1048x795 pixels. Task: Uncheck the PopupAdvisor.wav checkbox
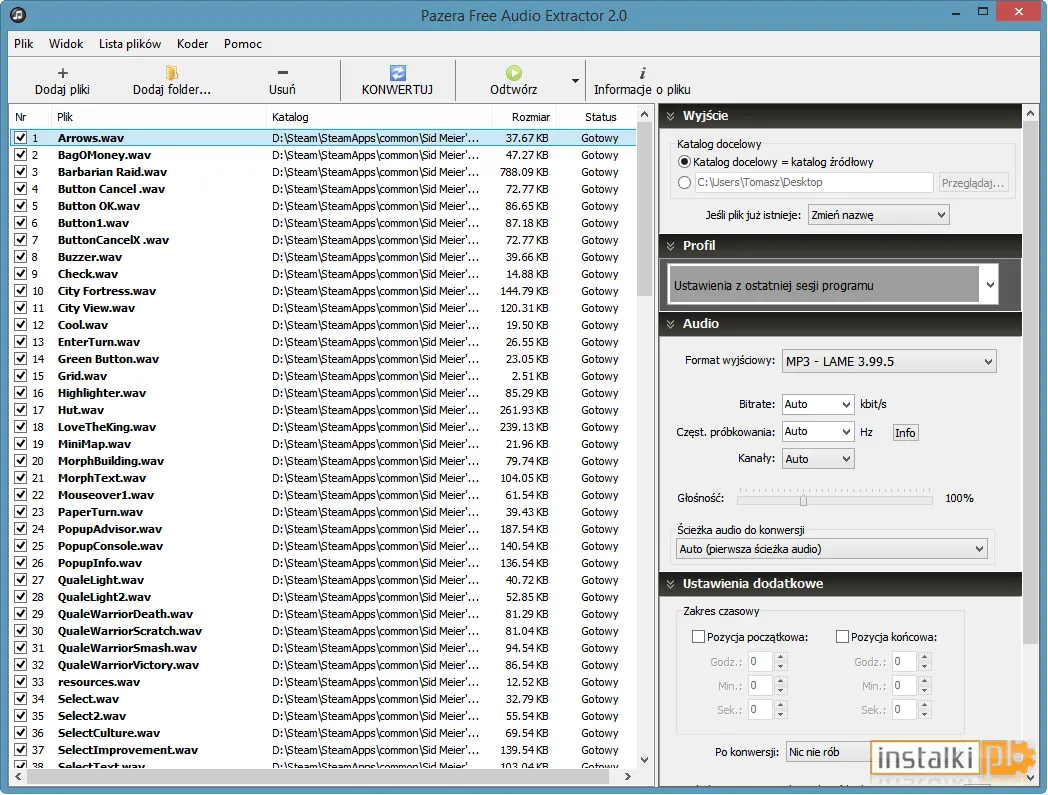21,529
